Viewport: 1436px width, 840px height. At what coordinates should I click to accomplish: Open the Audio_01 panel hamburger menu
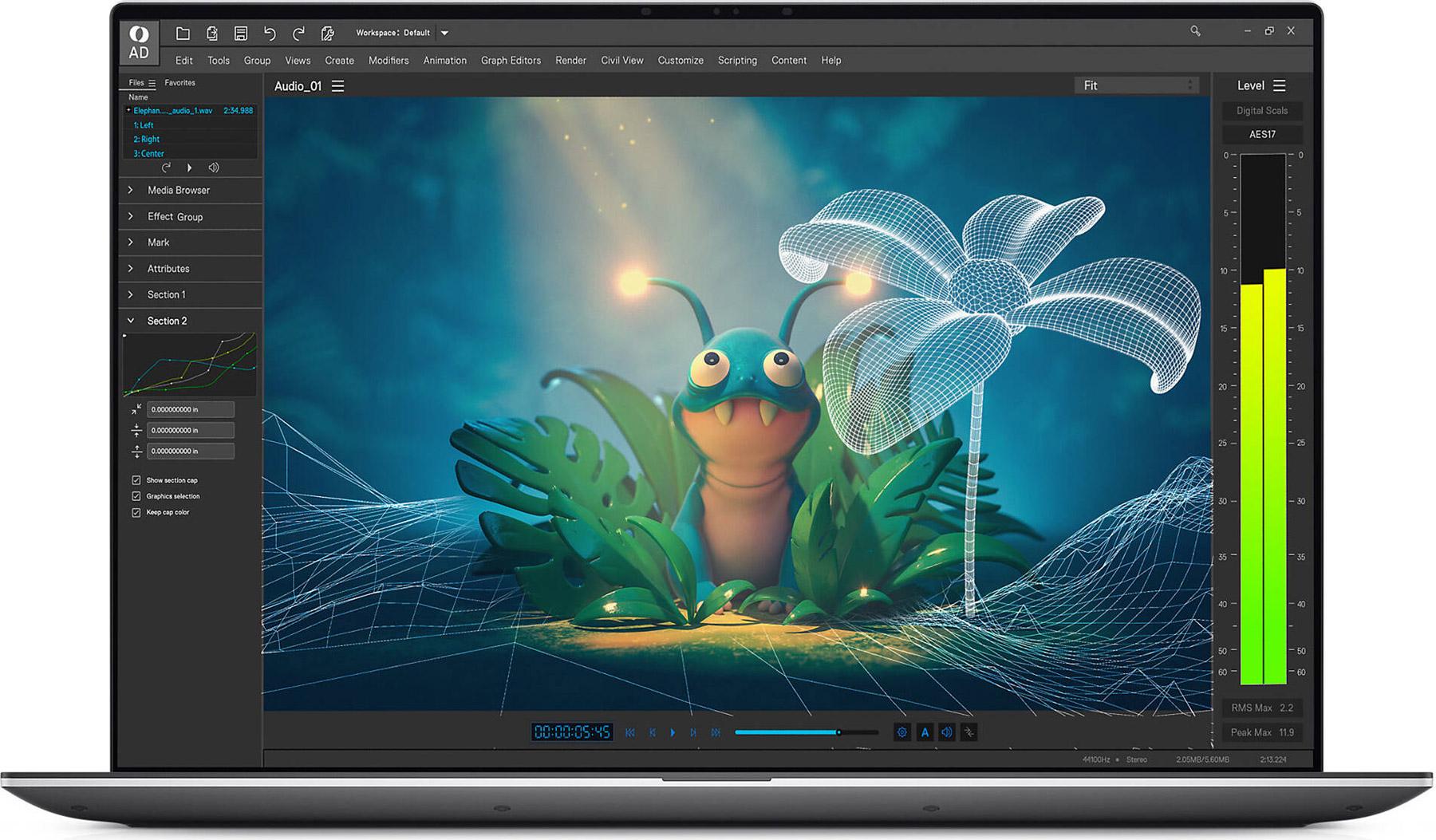coord(338,86)
